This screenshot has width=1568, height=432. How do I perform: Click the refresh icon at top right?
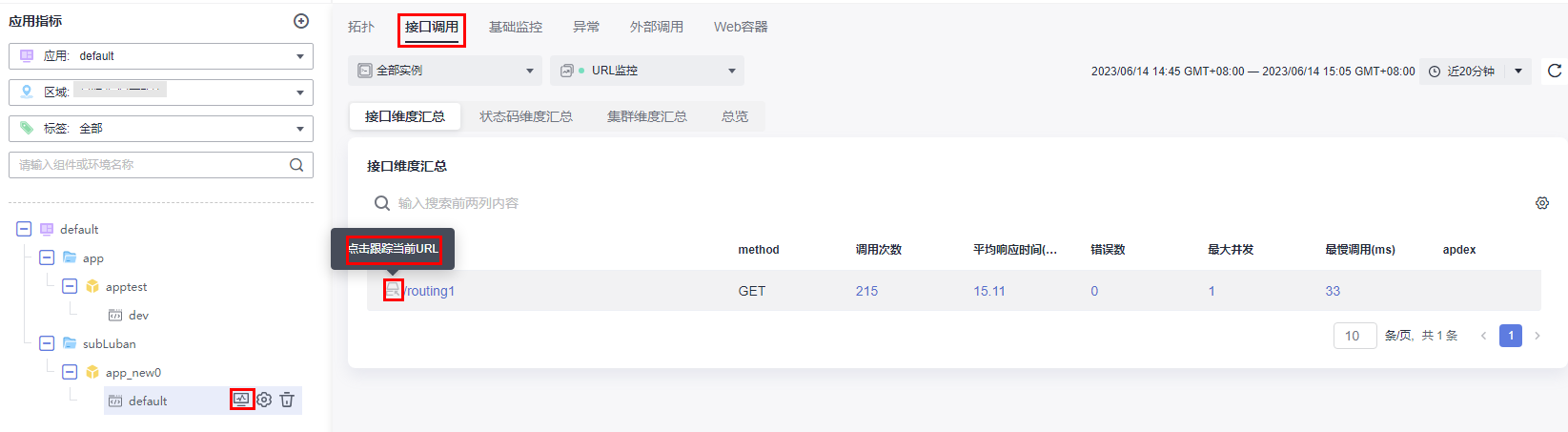pyautogui.click(x=1555, y=71)
